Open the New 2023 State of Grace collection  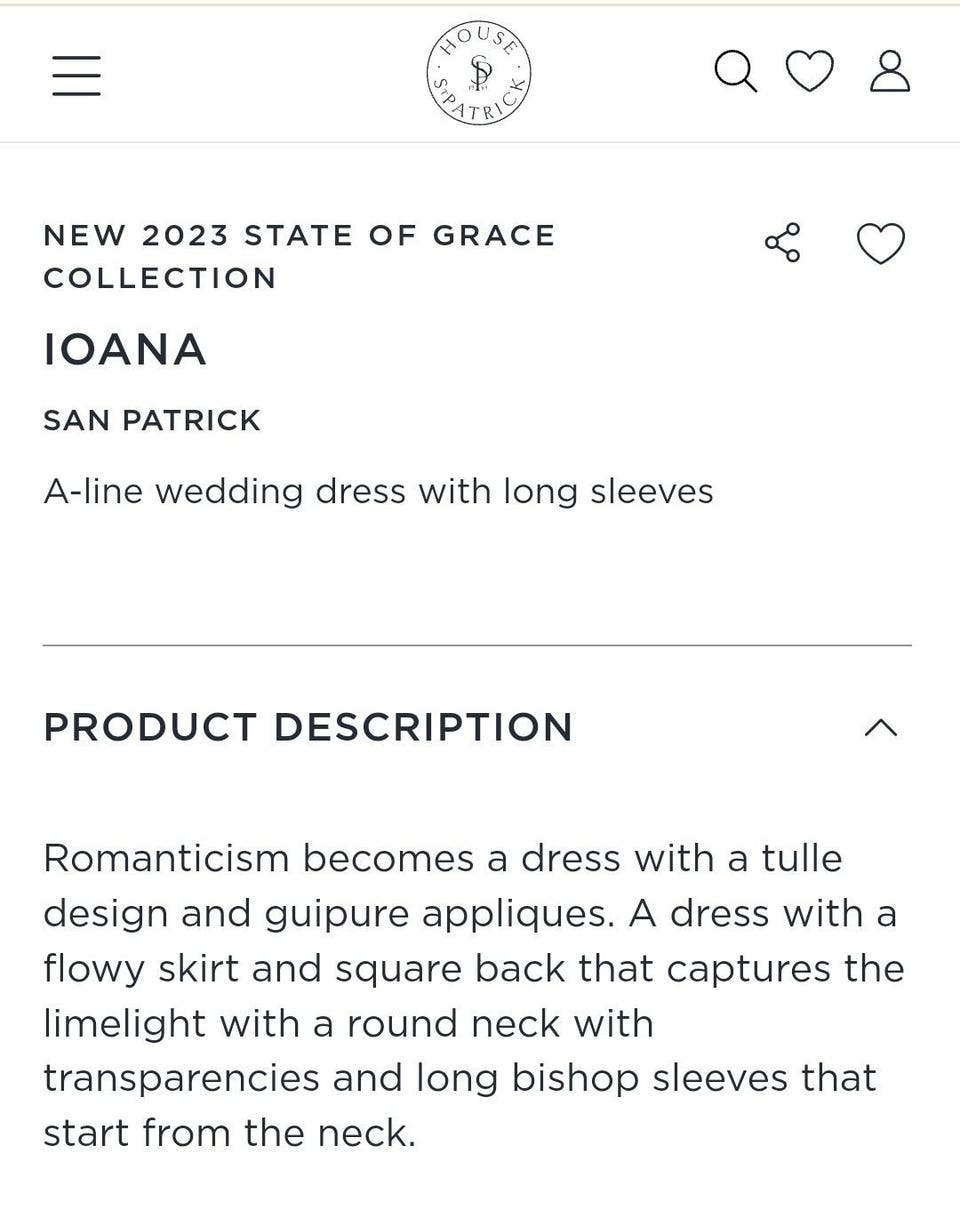coord(299,256)
